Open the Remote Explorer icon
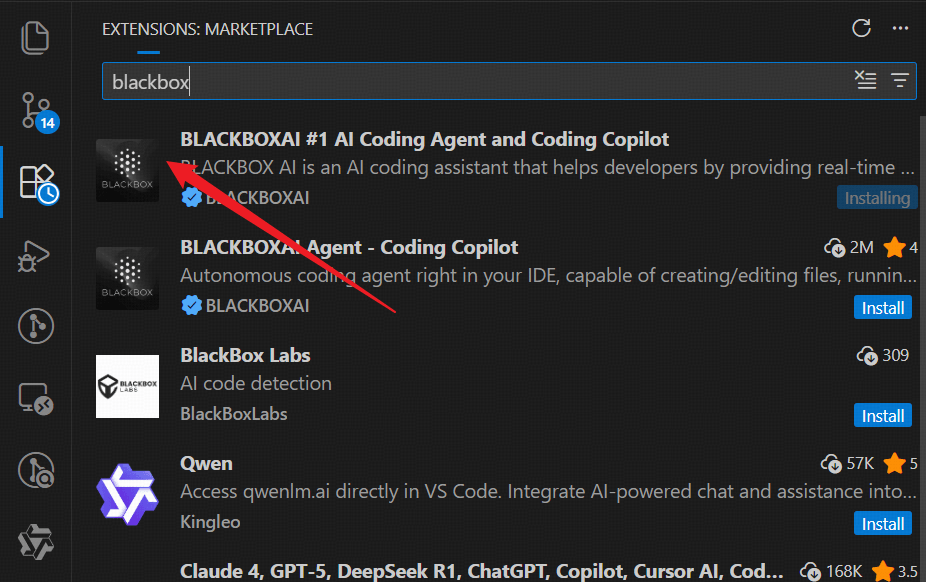 [36, 398]
